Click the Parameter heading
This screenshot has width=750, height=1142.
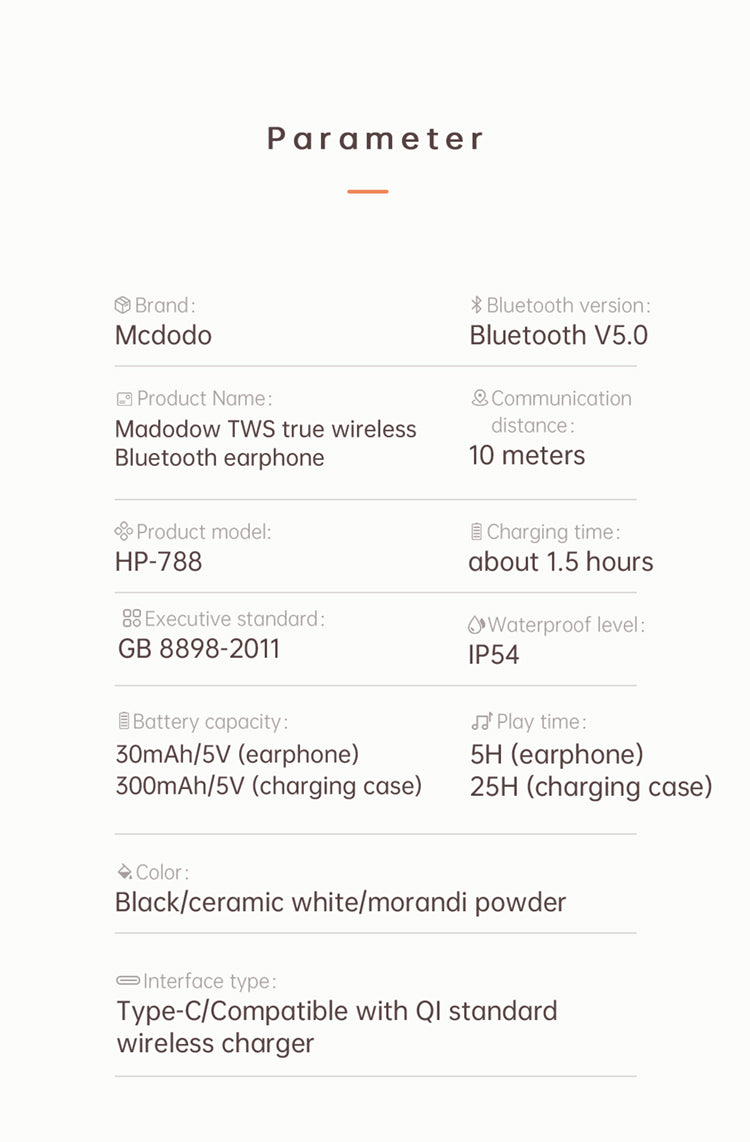click(x=375, y=138)
